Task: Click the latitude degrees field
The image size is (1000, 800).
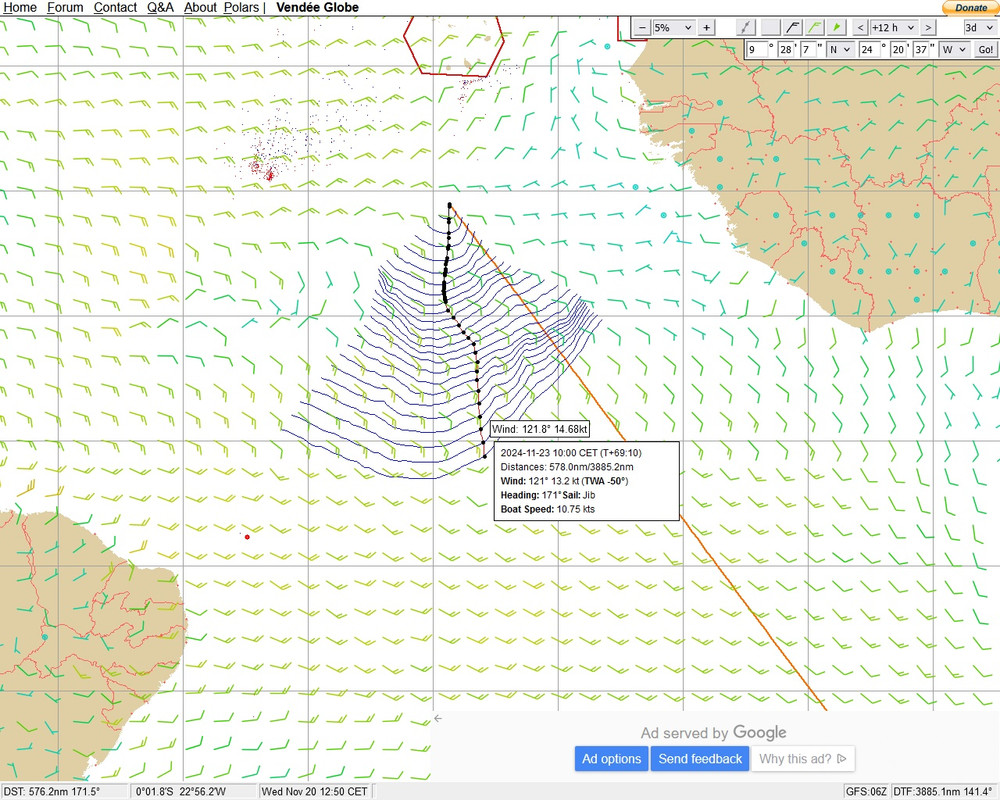Action: (757, 49)
